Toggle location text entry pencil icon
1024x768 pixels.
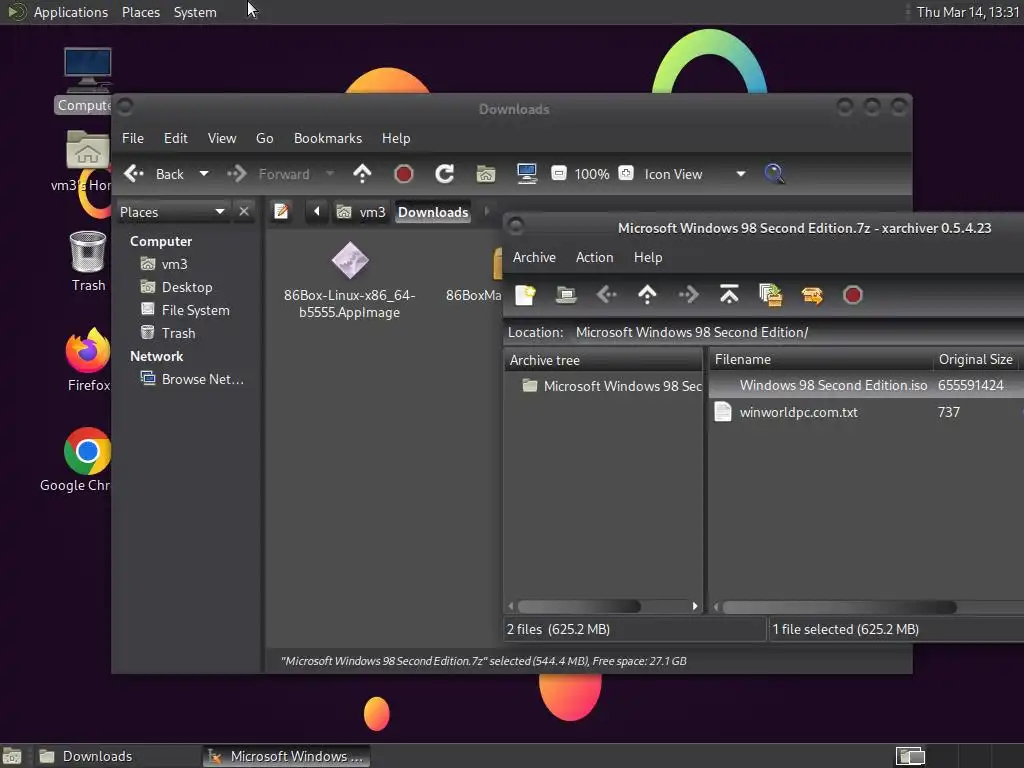281,212
